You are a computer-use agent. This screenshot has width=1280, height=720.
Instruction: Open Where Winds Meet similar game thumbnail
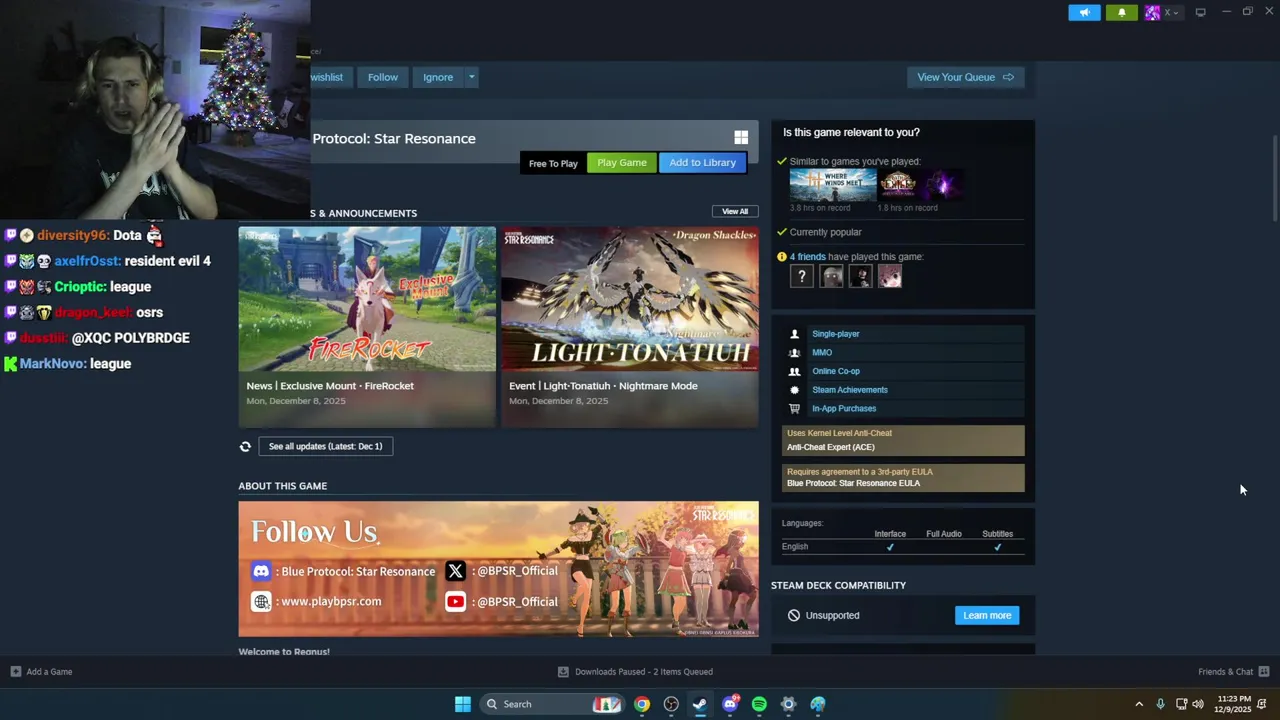coord(832,185)
